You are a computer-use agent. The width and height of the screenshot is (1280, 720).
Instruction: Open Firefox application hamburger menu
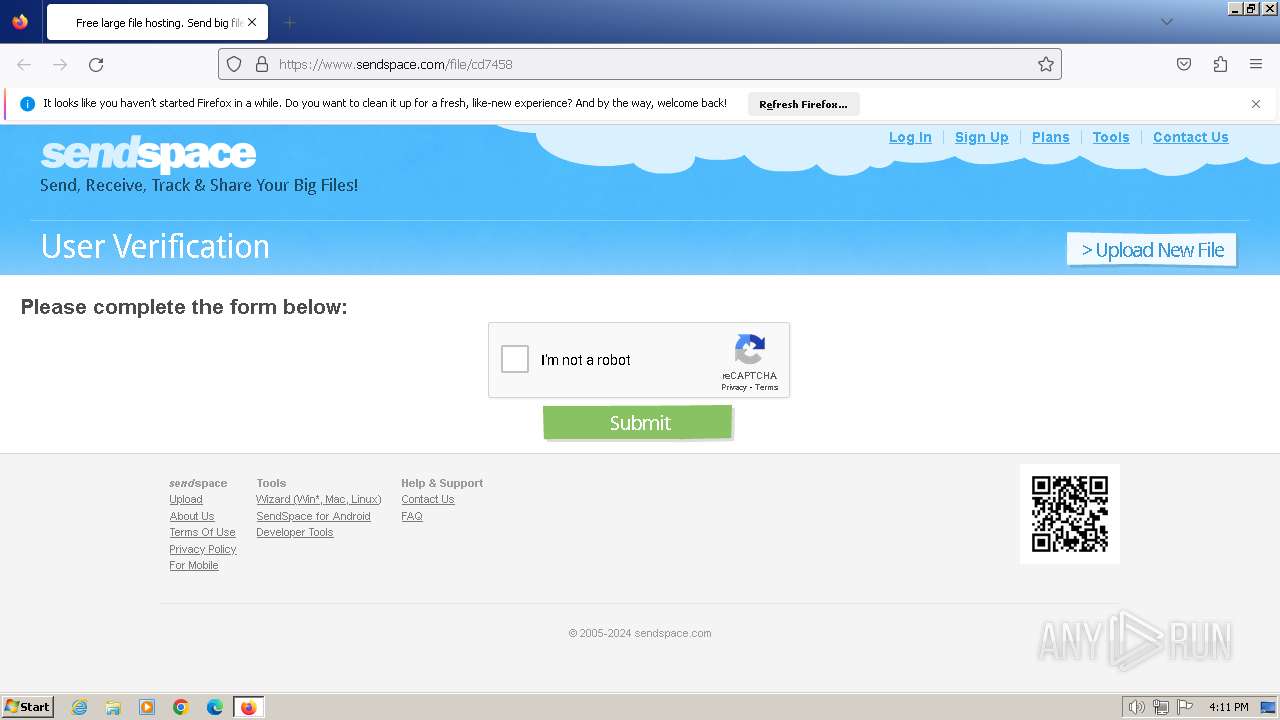pos(1256,64)
